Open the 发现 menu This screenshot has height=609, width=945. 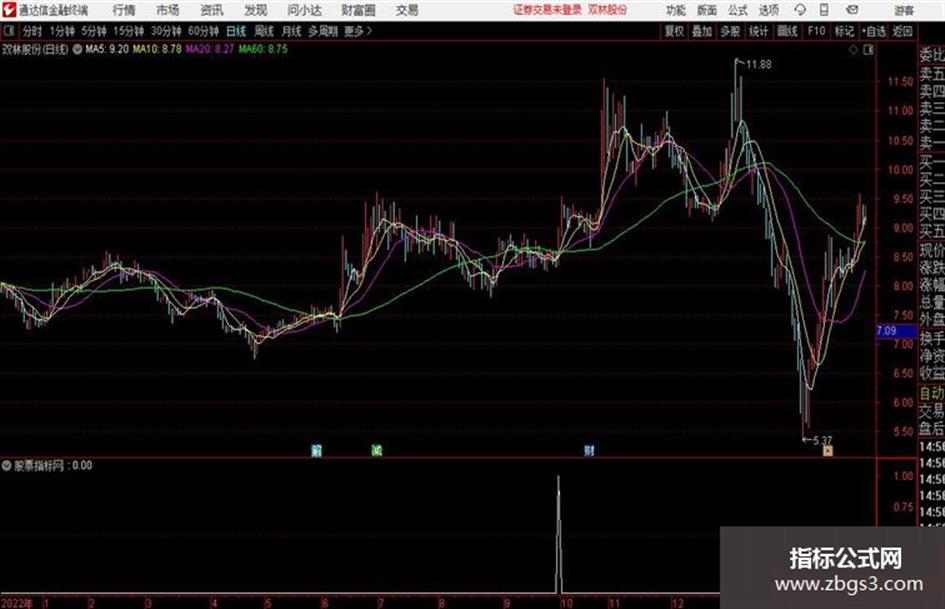256,10
